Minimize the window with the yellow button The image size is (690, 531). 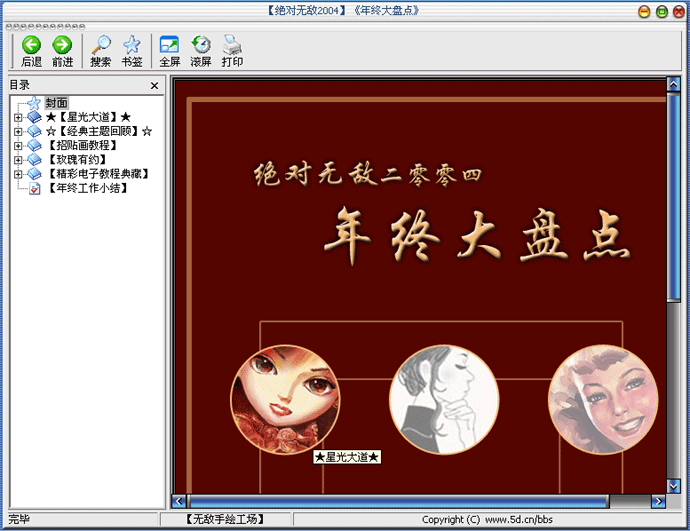pos(644,11)
